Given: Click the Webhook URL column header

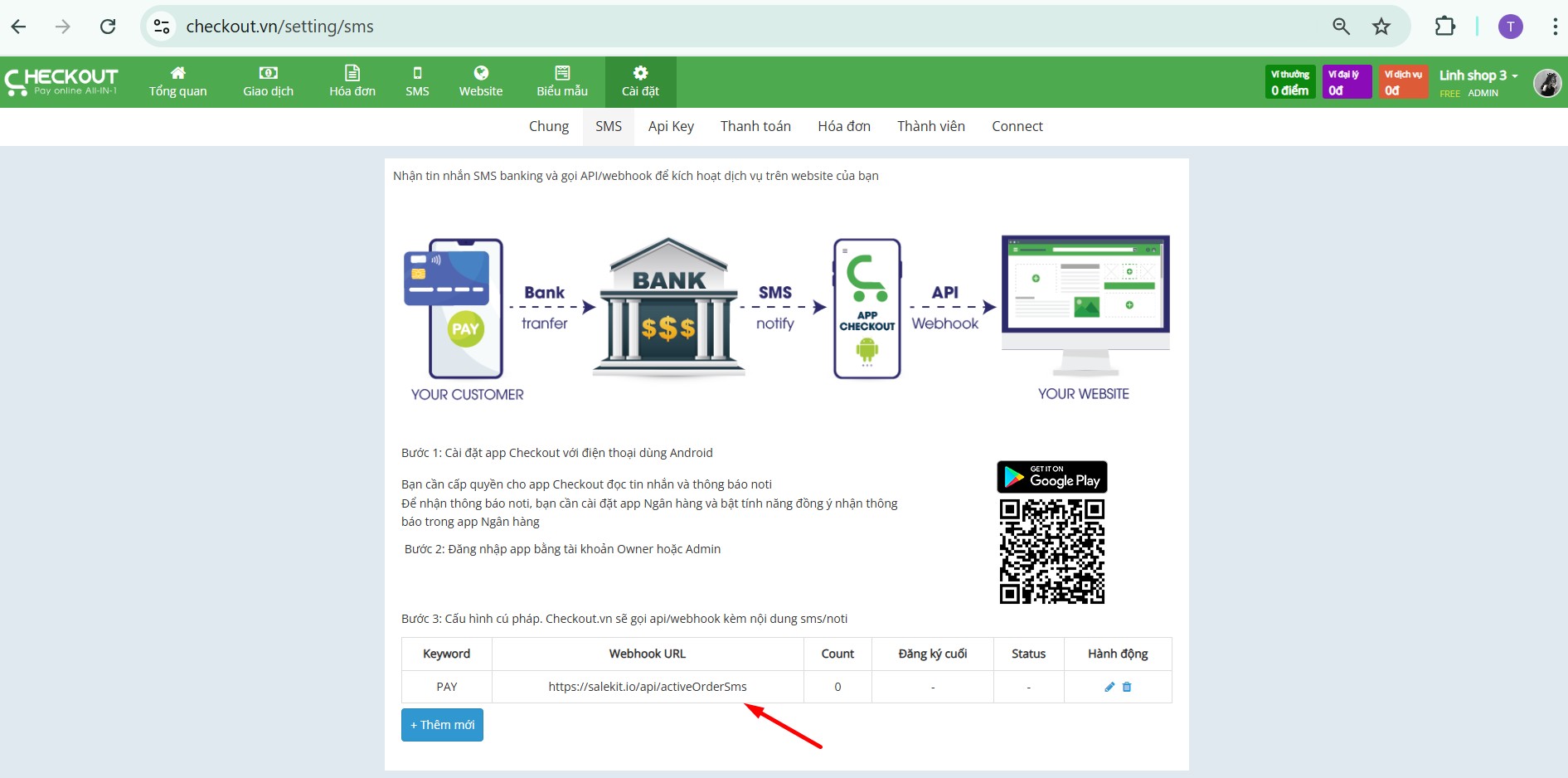Looking at the screenshot, I should 648,654.
